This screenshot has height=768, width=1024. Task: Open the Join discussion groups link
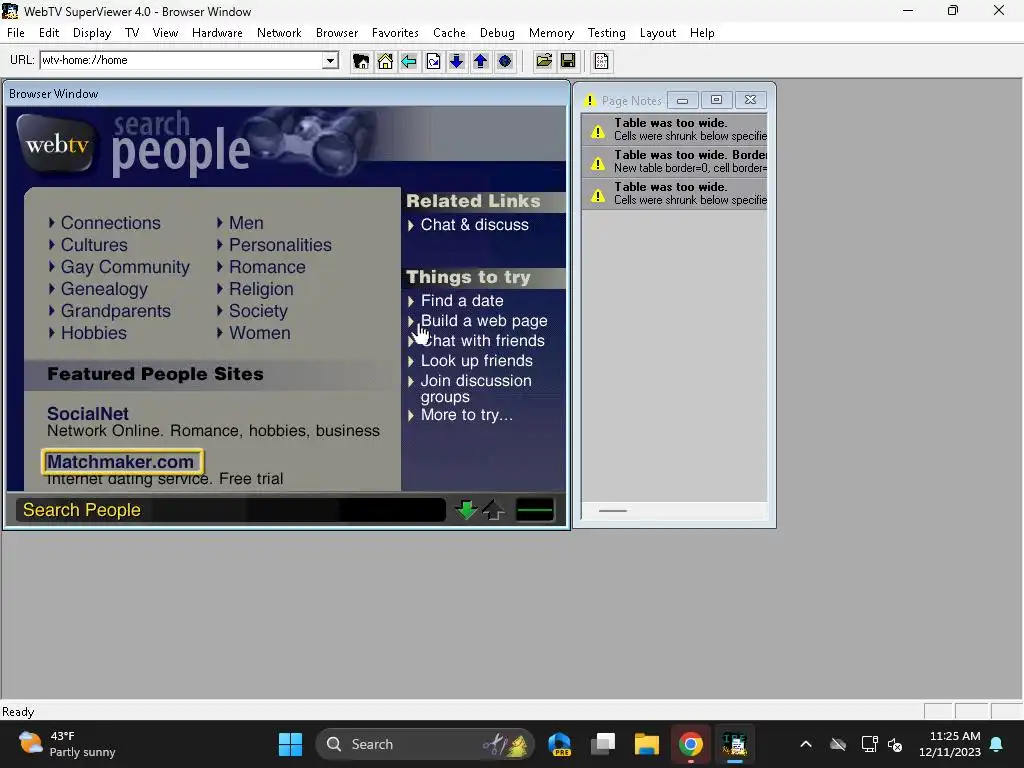pyautogui.click(x=476, y=389)
